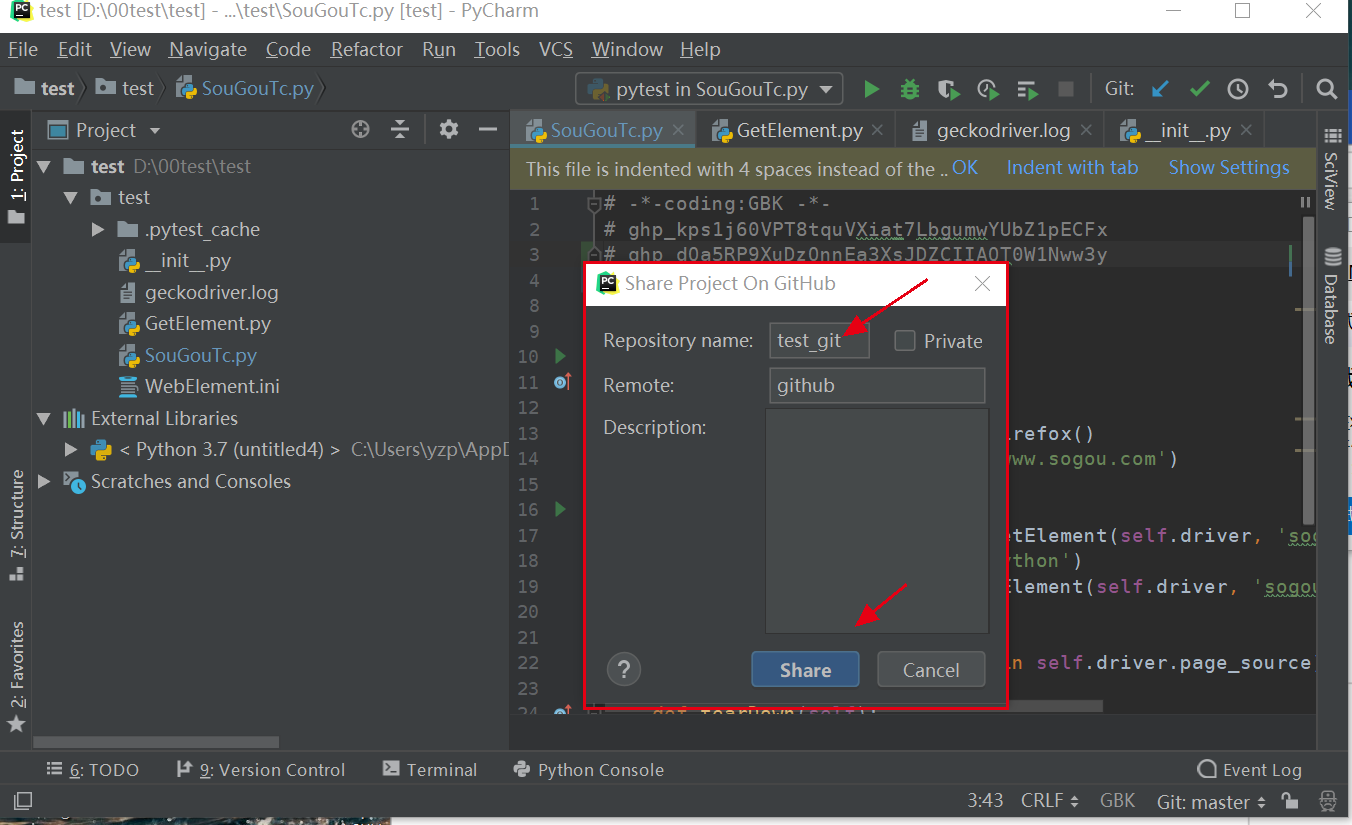This screenshot has height=825, width=1352.
Task: Open the Terminal tool window
Action: 430,769
